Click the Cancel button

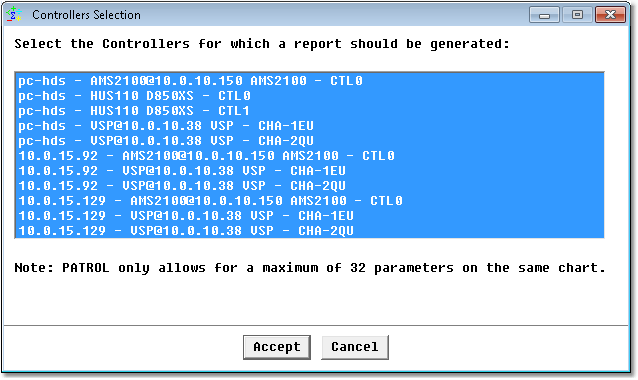pyautogui.click(x=355, y=347)
